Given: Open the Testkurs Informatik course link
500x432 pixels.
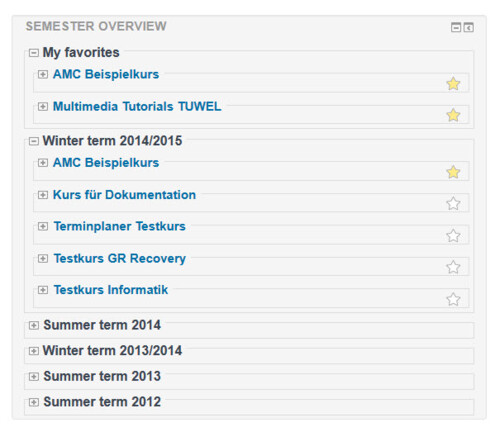Looking at the screenshot, I should [x=111, y=290].
